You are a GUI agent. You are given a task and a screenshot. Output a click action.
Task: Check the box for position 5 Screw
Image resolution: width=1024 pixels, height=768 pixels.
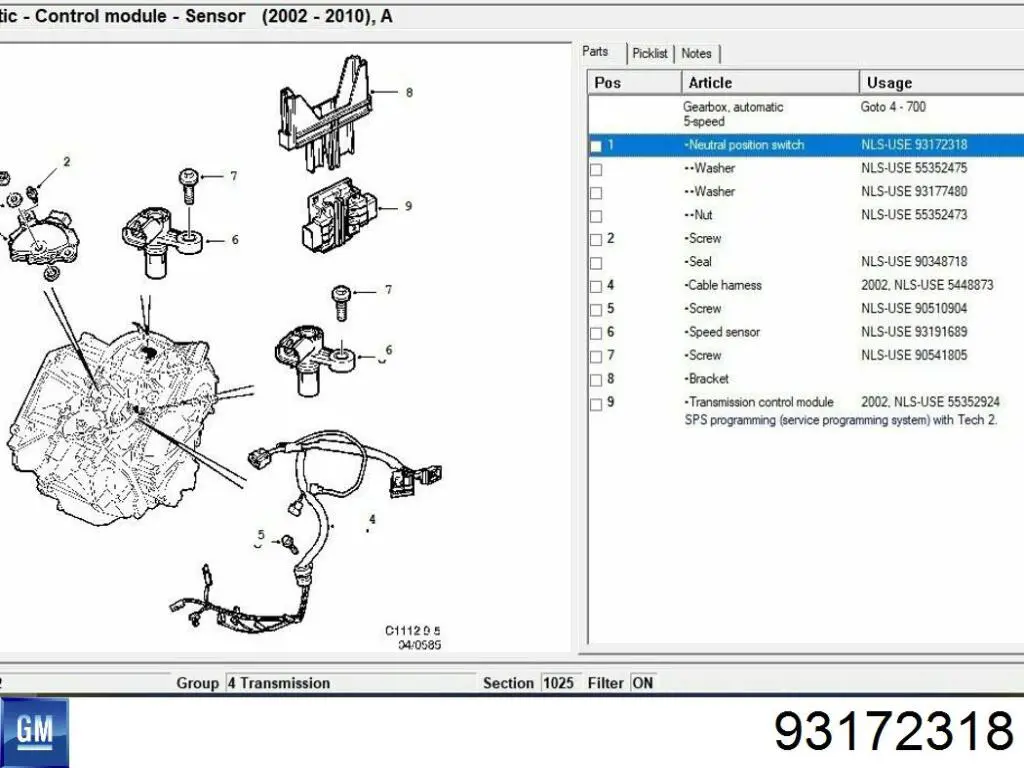(596, 310)
